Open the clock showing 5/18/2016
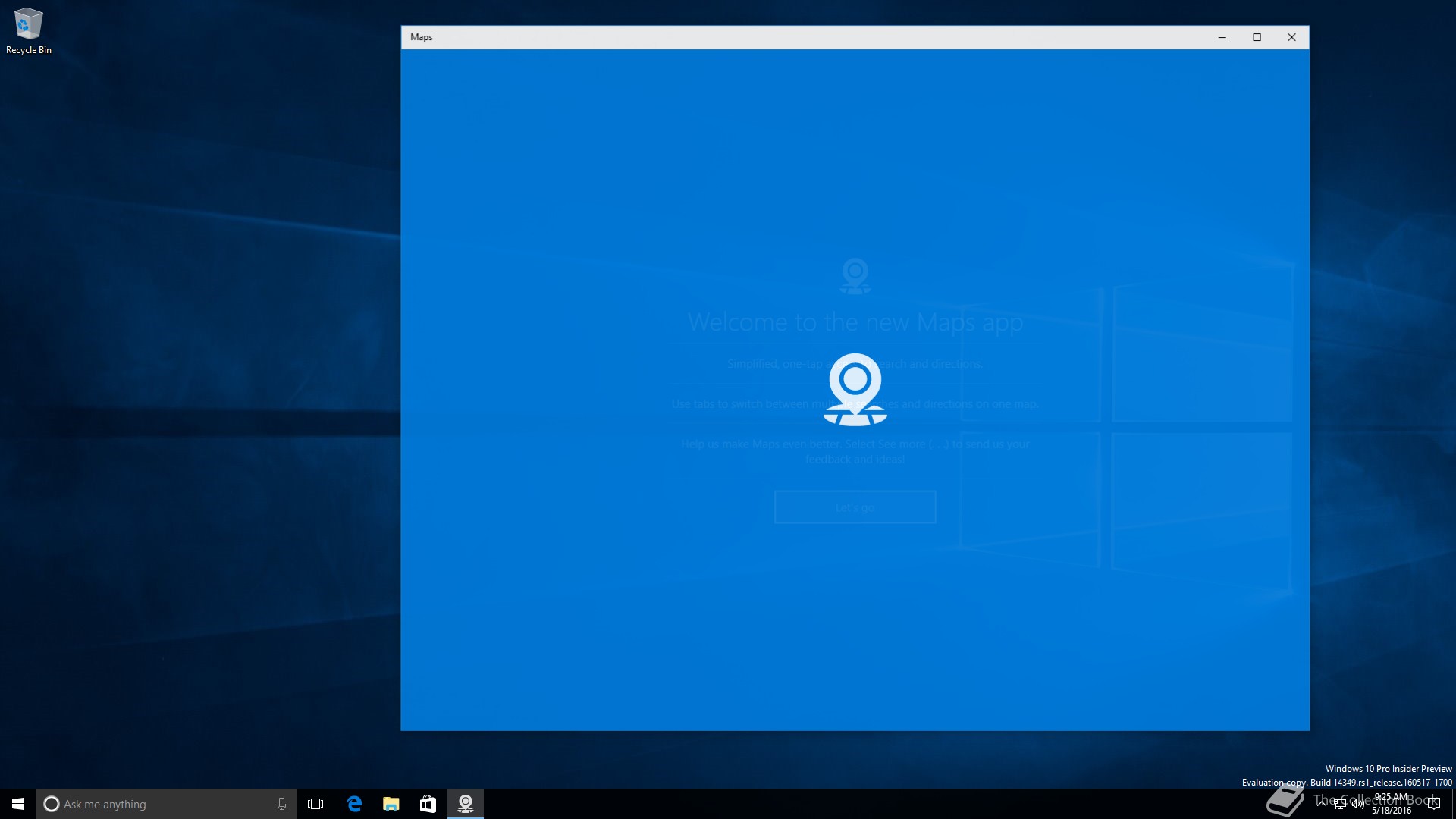The height and width of the screenshot is (819, 1456). click(x=1392, y=804)
